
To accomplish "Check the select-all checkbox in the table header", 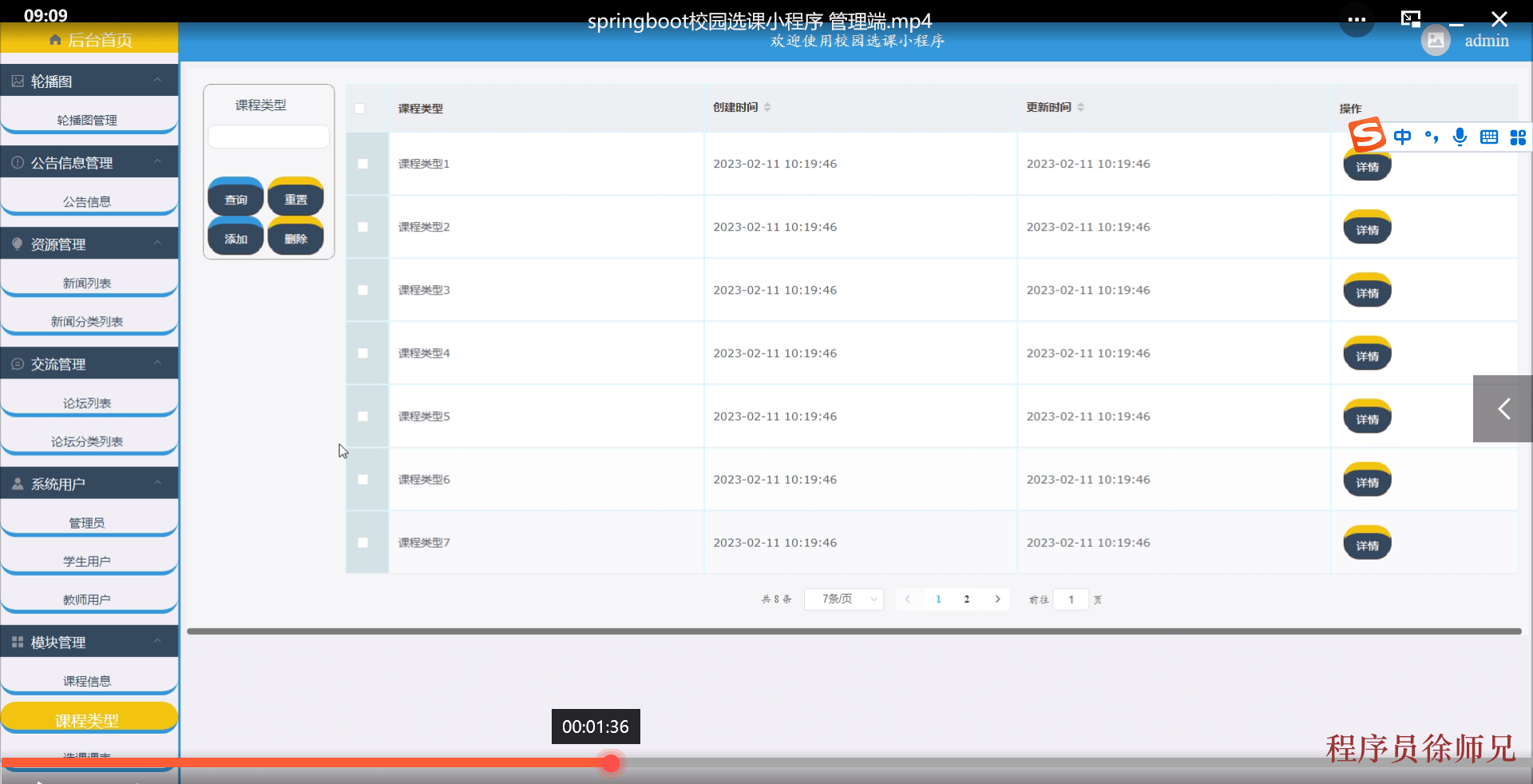I will 361,109.
